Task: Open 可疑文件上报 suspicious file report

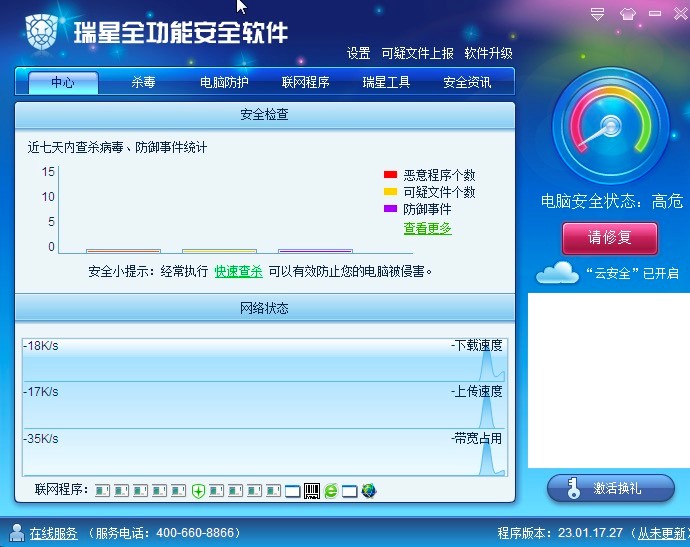Action: (x=417, y=54)
